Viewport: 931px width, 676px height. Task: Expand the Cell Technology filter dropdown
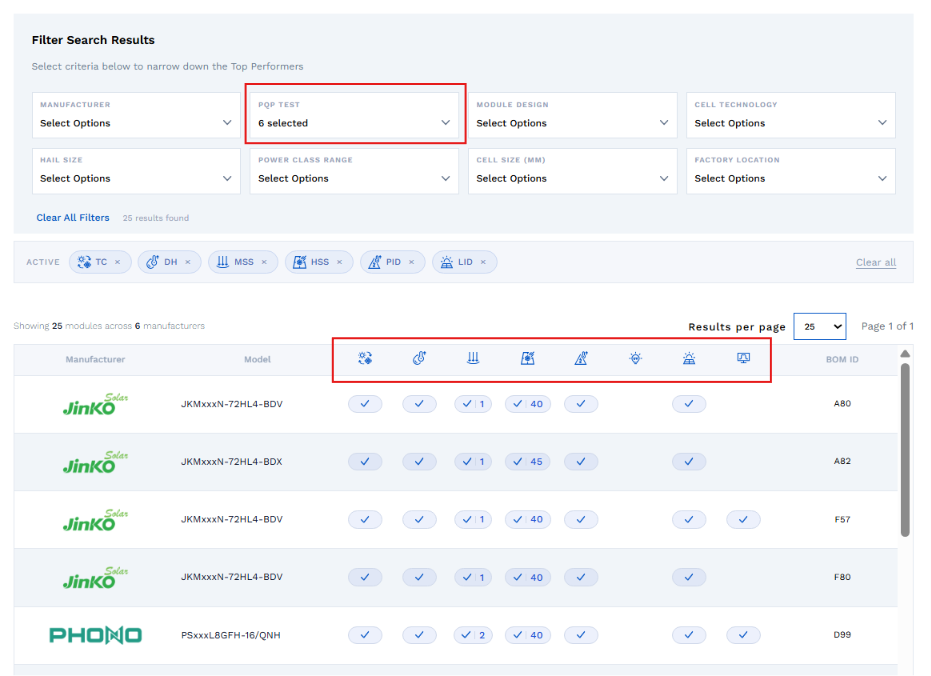[791, 115]
